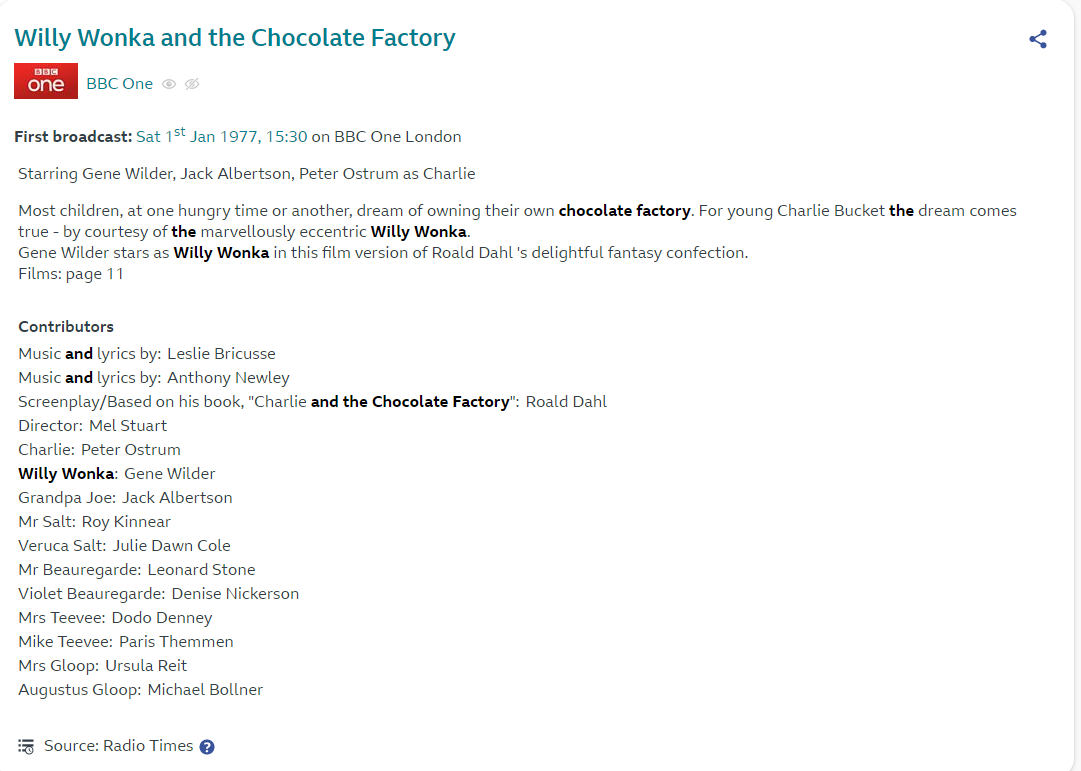Open the Willy Wonka and the Chocolate Factory title
This screenshot has height=771, width=1081.
[x=235, y=38]
